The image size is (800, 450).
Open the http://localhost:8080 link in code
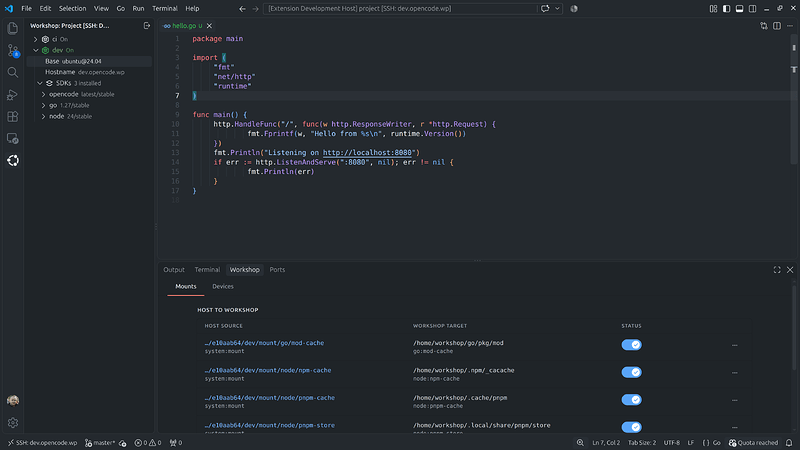[367, 153]
